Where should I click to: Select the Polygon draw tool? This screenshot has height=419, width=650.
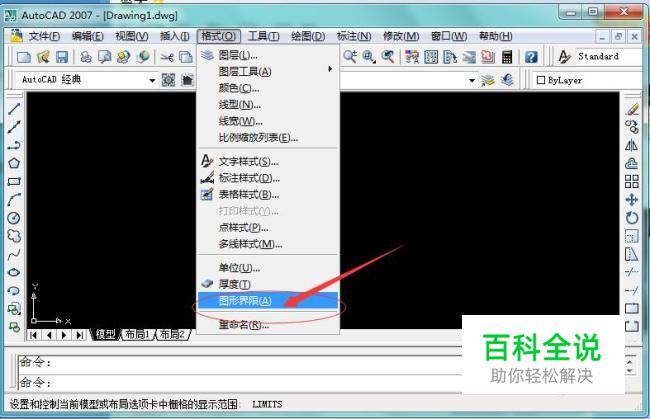(x=14, y=163)
